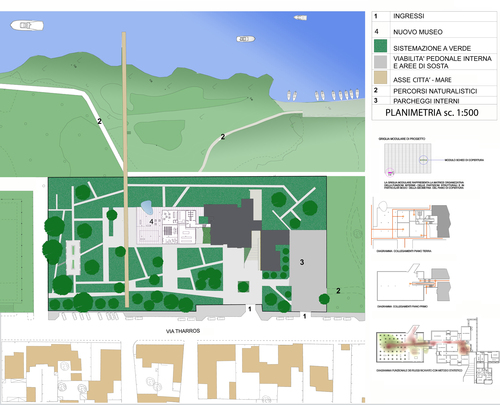The image size is (500, 405).
Task: Open the functional flow heatmap diagram
Action: pyautogui.click(x=437, y=350)
